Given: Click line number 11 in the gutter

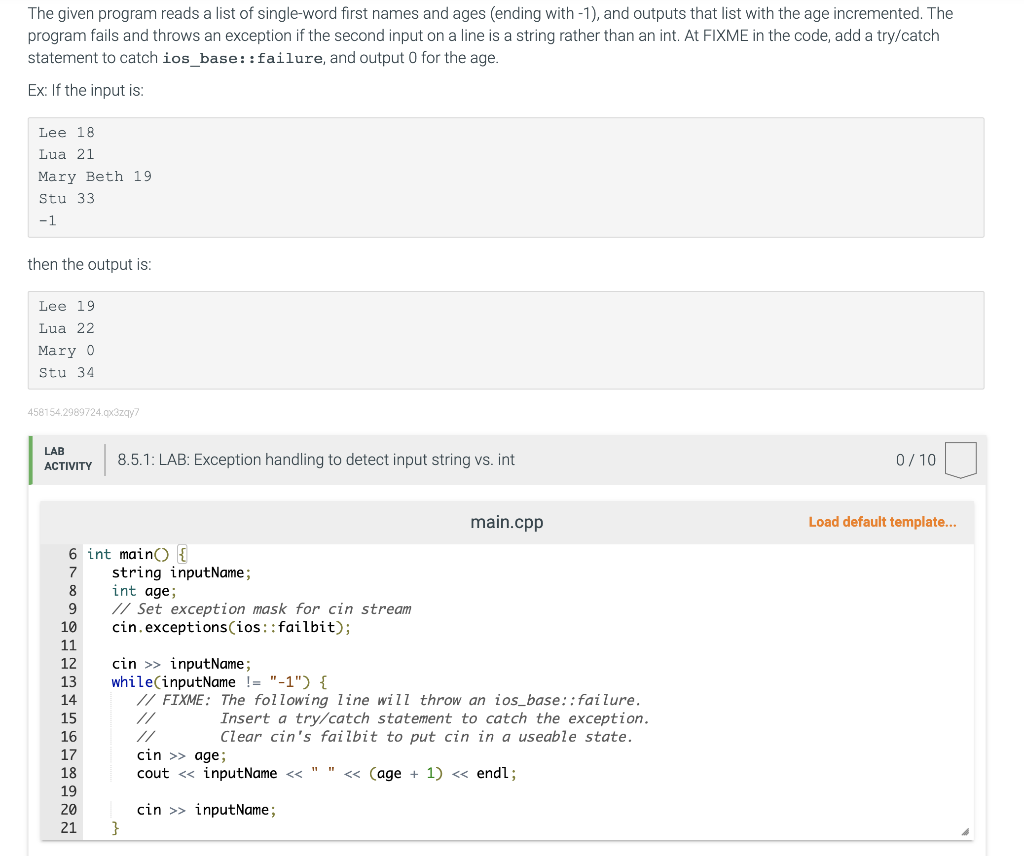Looking at the screenshot, I should click(x=69, y=646).
